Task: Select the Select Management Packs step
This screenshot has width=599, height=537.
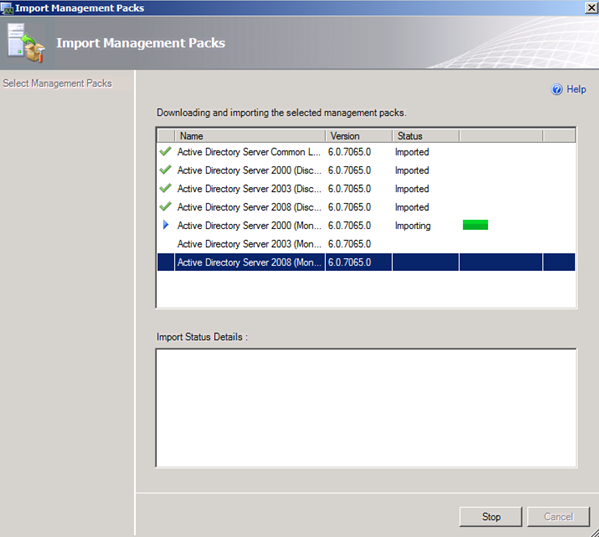Action: [x=57, y=83]
